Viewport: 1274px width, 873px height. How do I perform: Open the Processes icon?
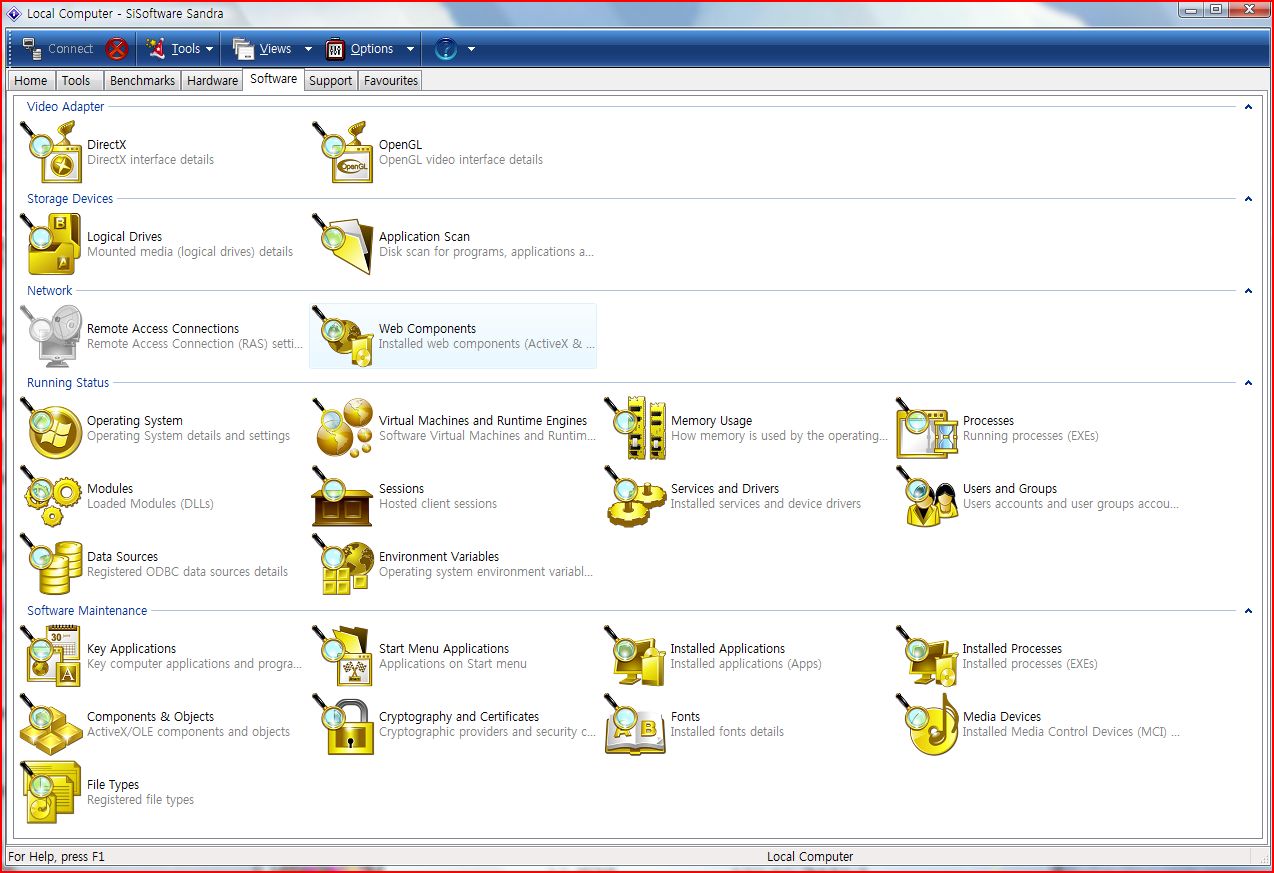click(927, 428)
